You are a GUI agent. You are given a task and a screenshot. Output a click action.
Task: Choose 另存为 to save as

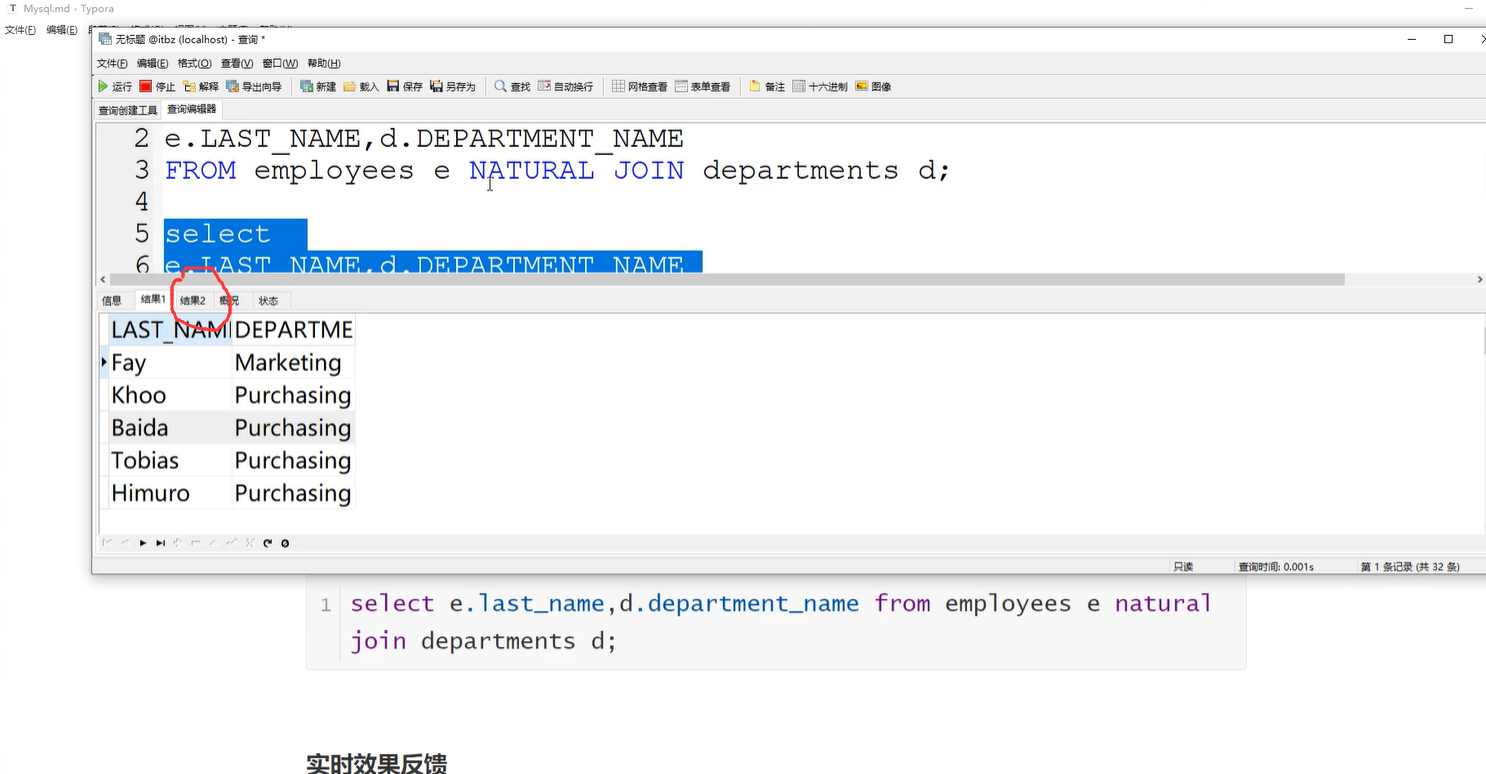453,87
